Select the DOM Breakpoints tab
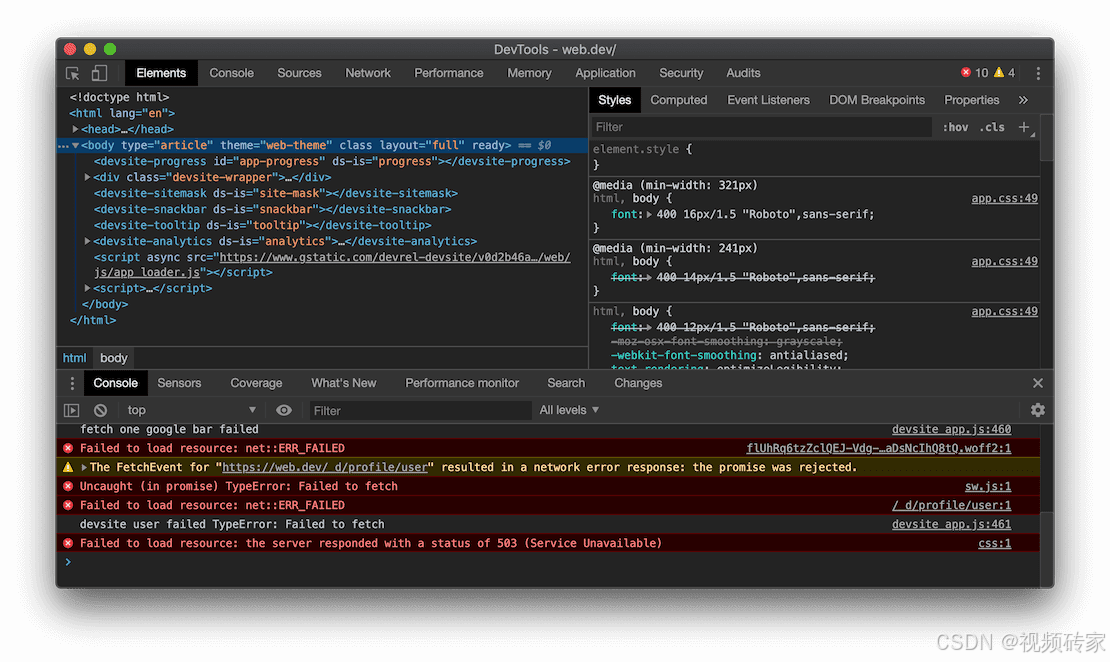Viewport: 1110px width, 662px height. pos(877,100)
